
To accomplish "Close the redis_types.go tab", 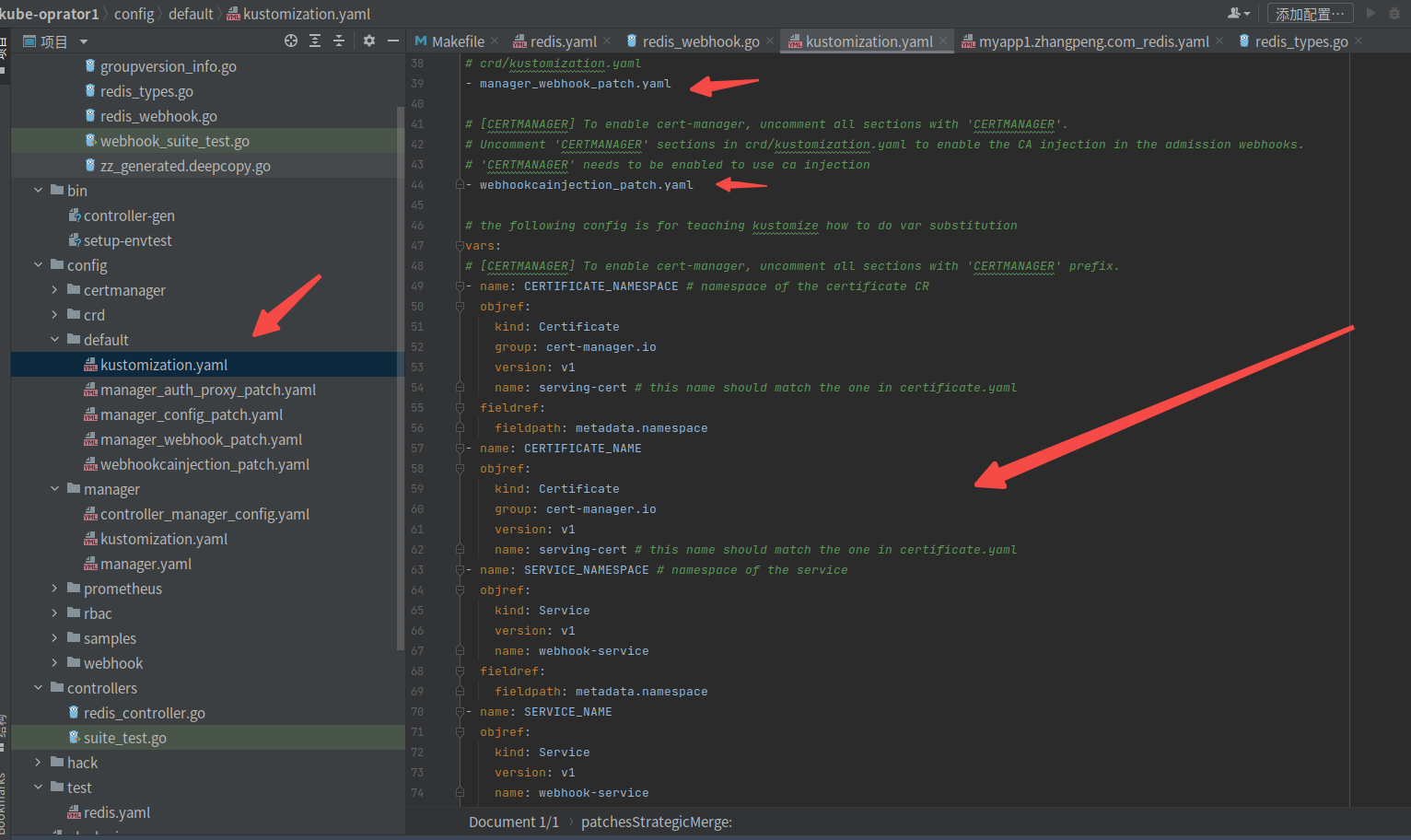I will click(1359, 41).
